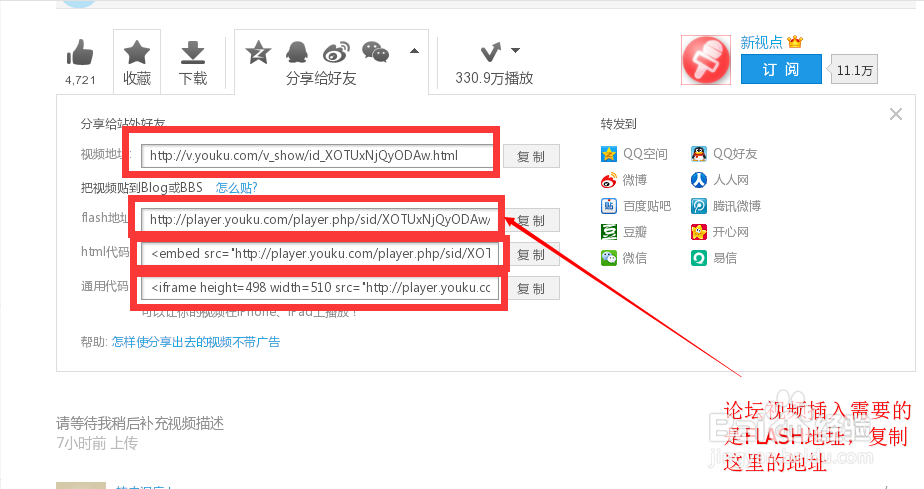Forward to 腾讯微博 icon
Screen dimensions: 924x489
coord(699,206)
